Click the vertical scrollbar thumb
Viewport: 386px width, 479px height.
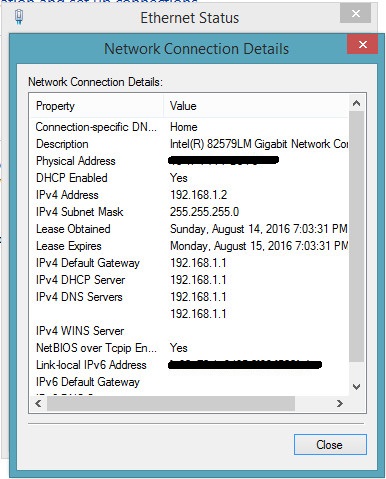(356, 236)
